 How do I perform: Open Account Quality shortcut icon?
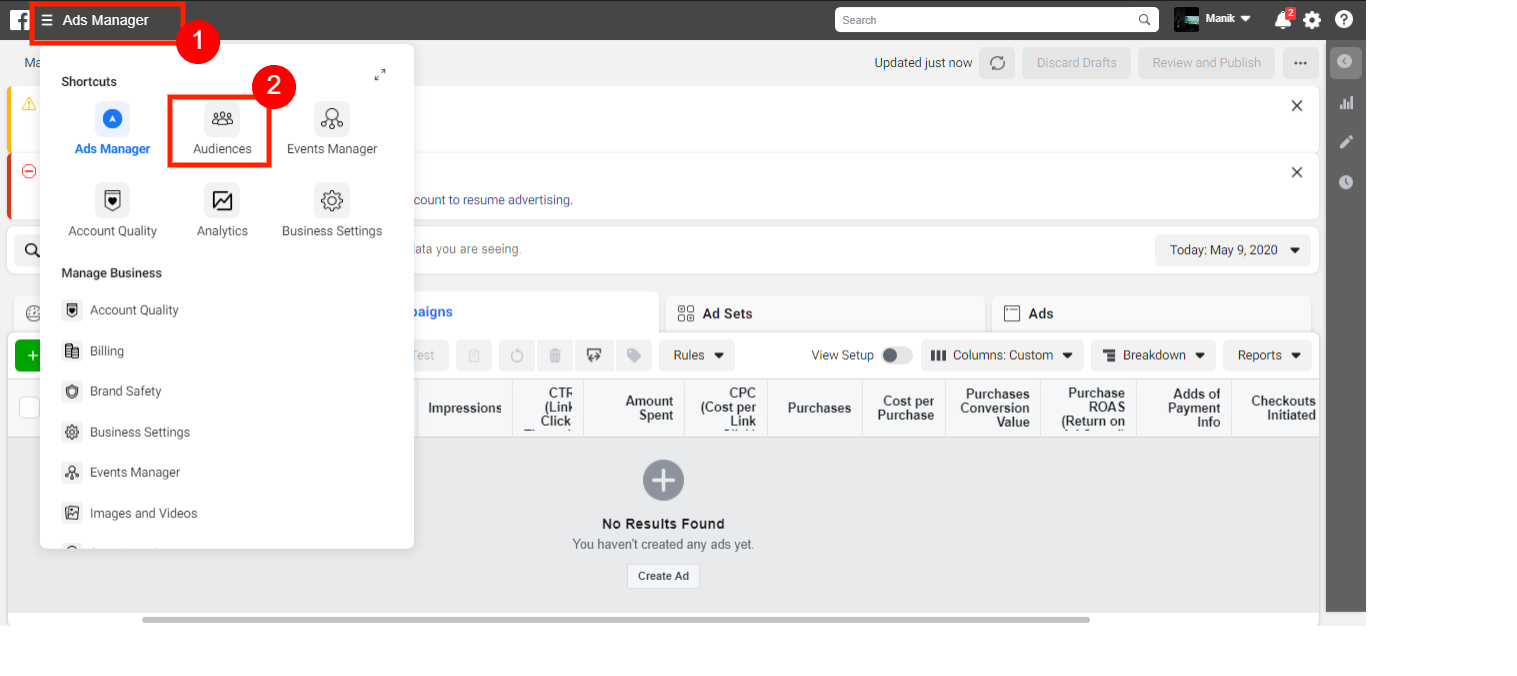click(x=112, y=201)
